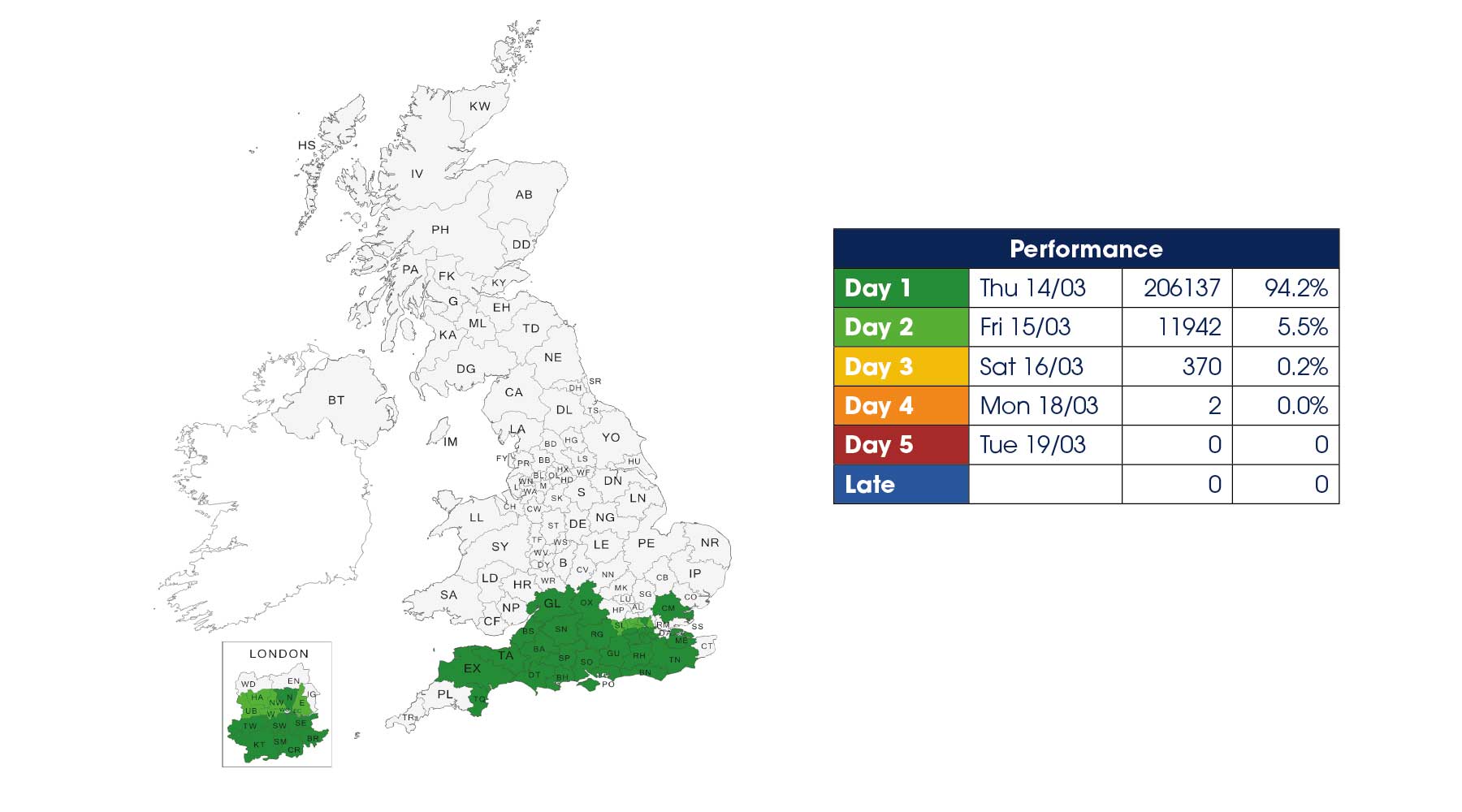Select the blue Late legend cell
The height and width of the screenshot is (812, 1462).
coord(902,484)
